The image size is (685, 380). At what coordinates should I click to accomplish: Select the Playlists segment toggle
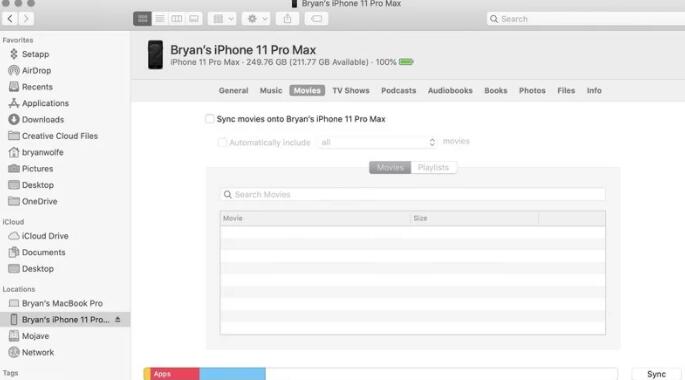(433, 167)
